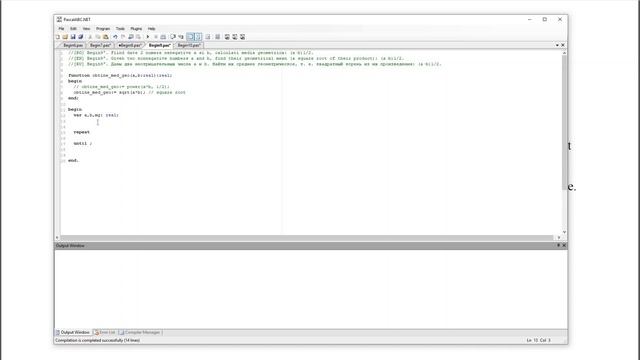Click the editor scrollbar down arrow
This screenshot has width=640, height=360.
tap(564, 232)
